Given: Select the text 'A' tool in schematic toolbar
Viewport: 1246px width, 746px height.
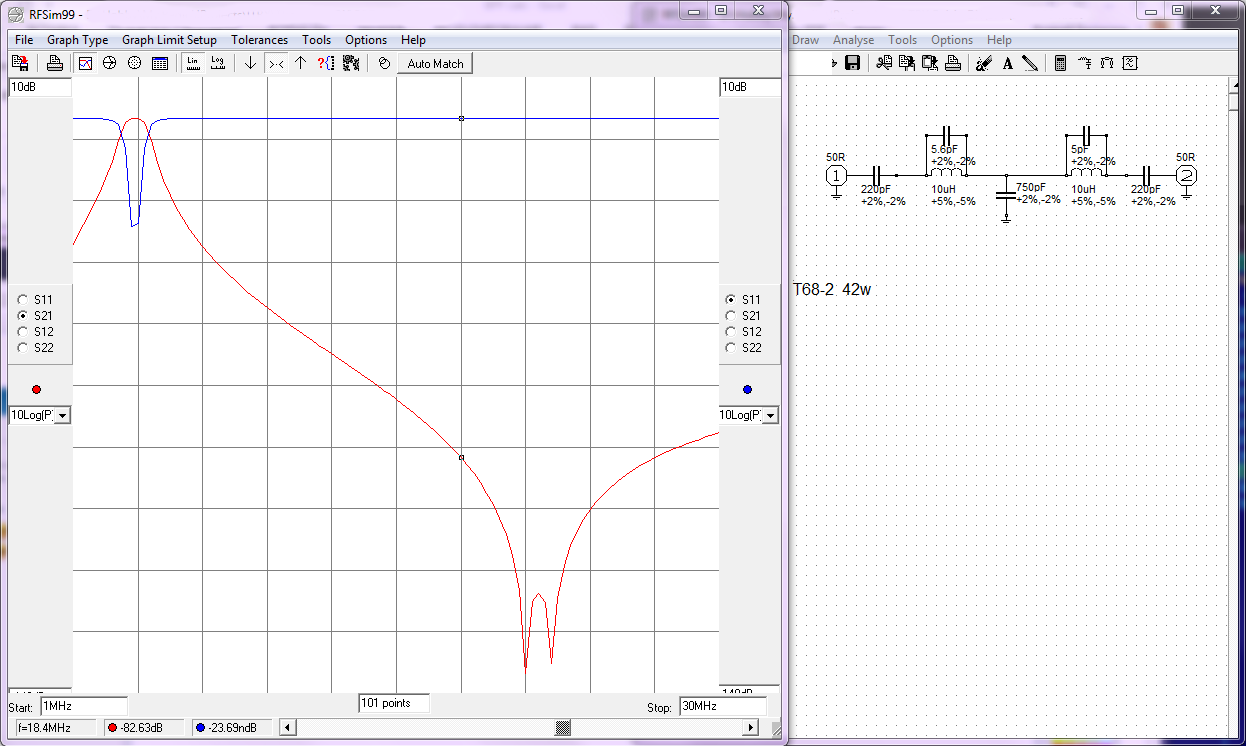Looking at the screenshot, I should [1007, 63].
